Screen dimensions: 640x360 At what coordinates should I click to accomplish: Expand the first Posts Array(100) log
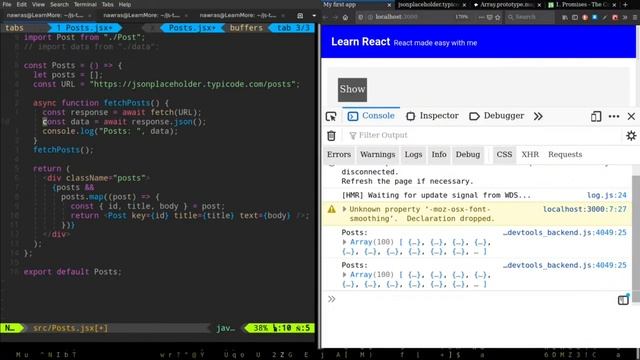pos(344,242)
